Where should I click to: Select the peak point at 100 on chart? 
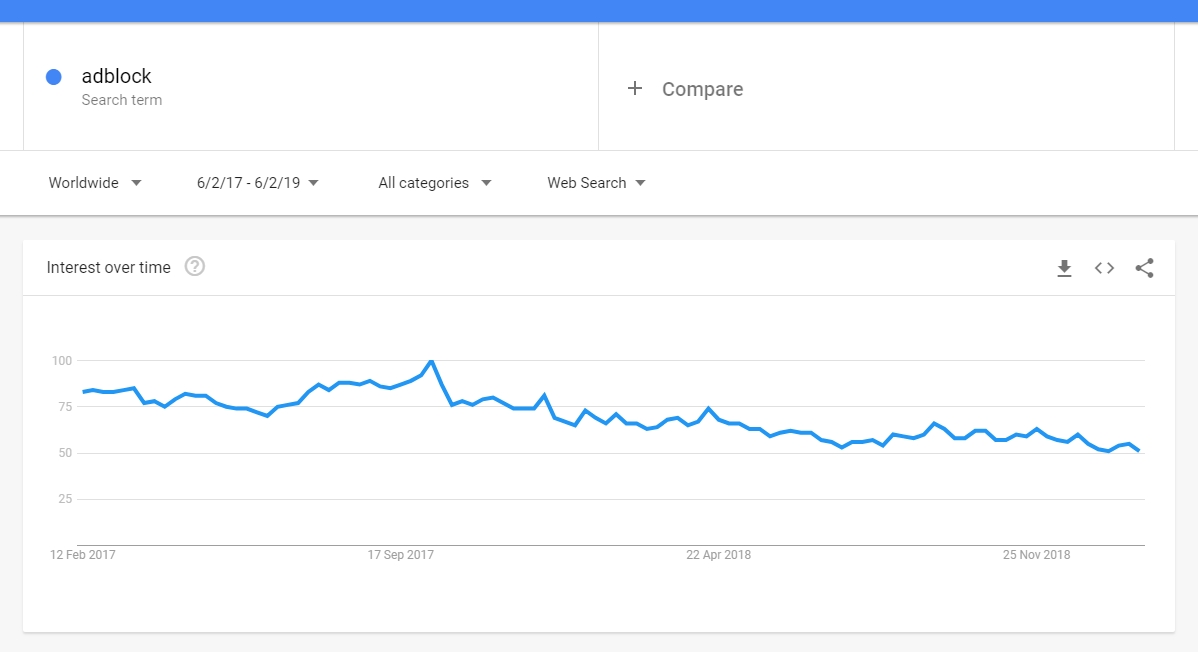(432, 361)
